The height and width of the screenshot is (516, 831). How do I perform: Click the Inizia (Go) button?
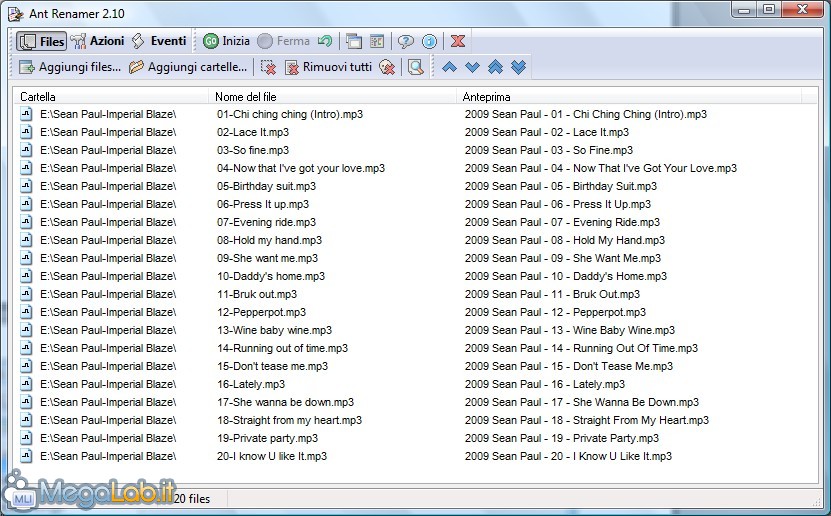226,41
